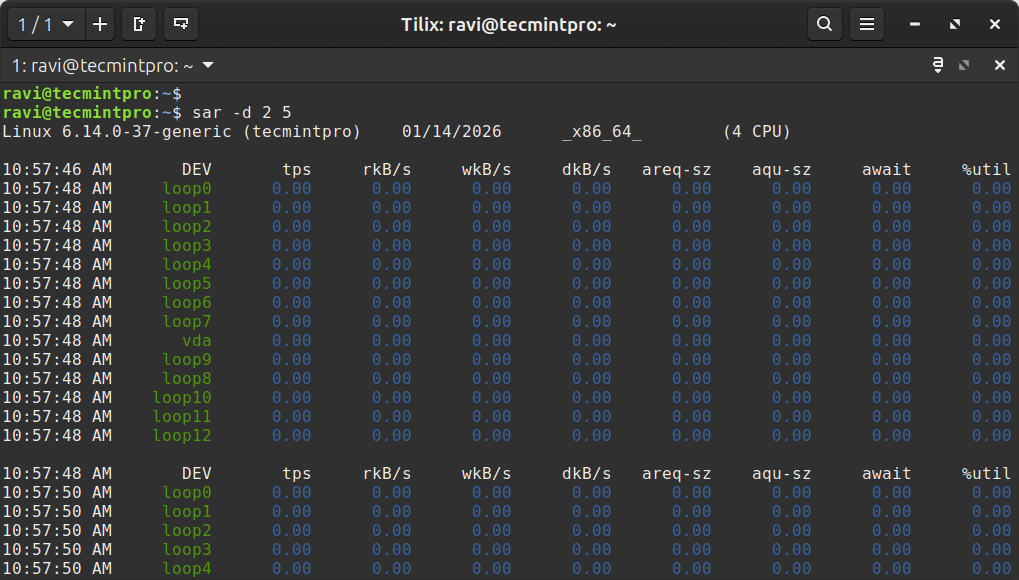Open the Tilix hamburger menu
The image size is (1019, 580).
pos(867,24)
